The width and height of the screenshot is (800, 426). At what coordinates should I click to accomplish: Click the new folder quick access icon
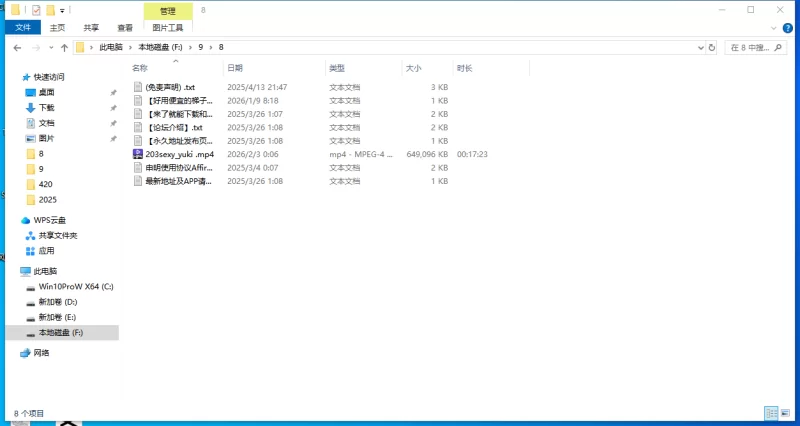click(x=50, y=10)
